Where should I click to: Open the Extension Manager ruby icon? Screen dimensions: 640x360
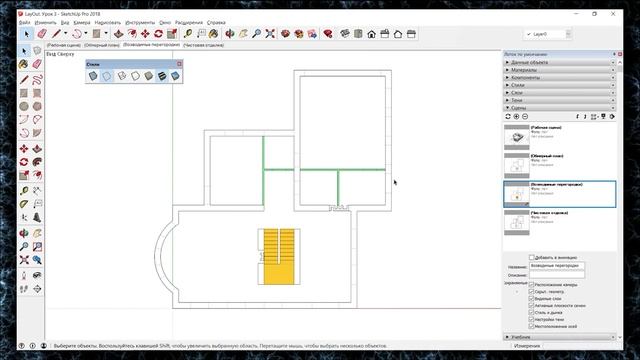pos(327,34)
